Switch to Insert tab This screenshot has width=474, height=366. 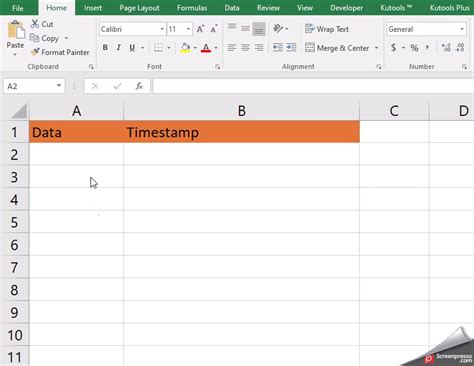click(93, 8)
